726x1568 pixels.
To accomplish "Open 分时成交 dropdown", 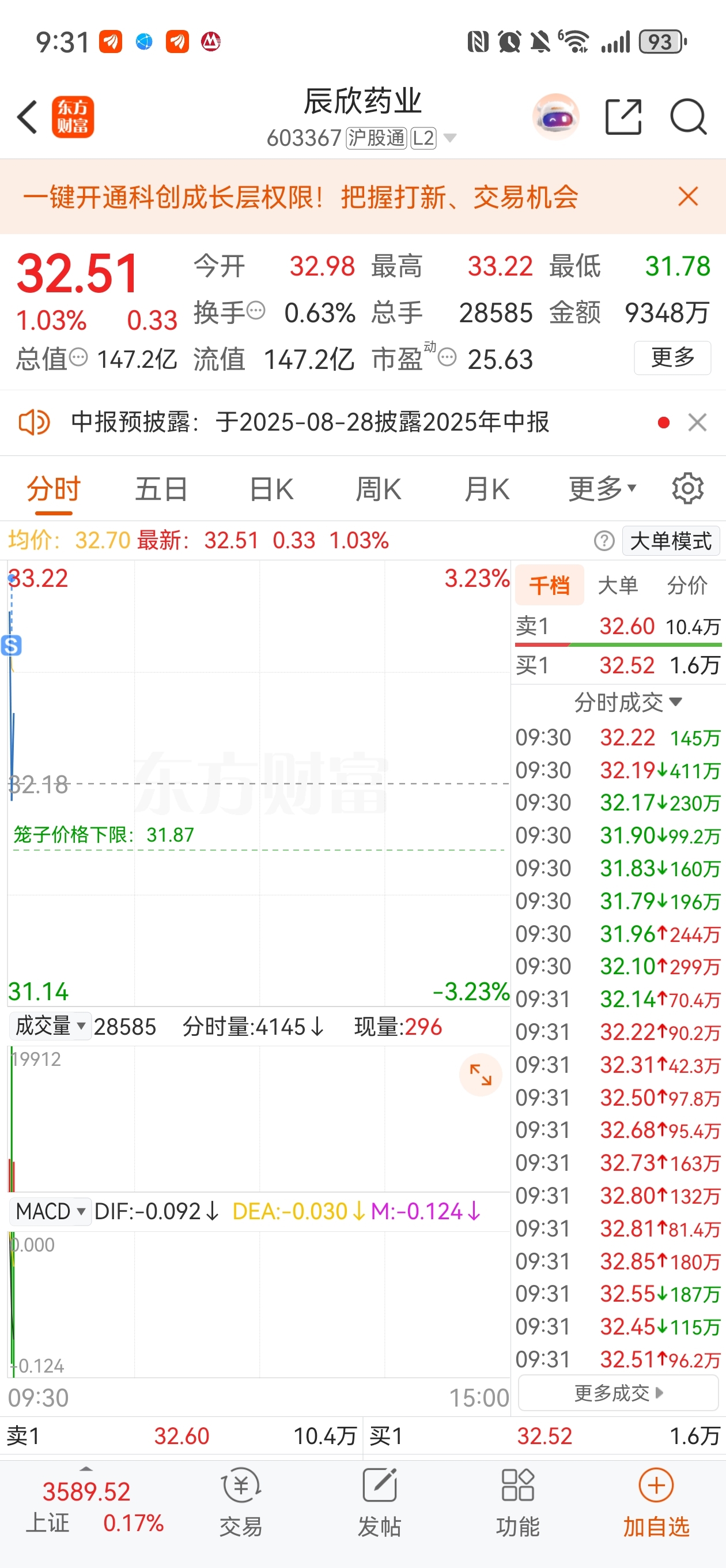I will point(627,703).
